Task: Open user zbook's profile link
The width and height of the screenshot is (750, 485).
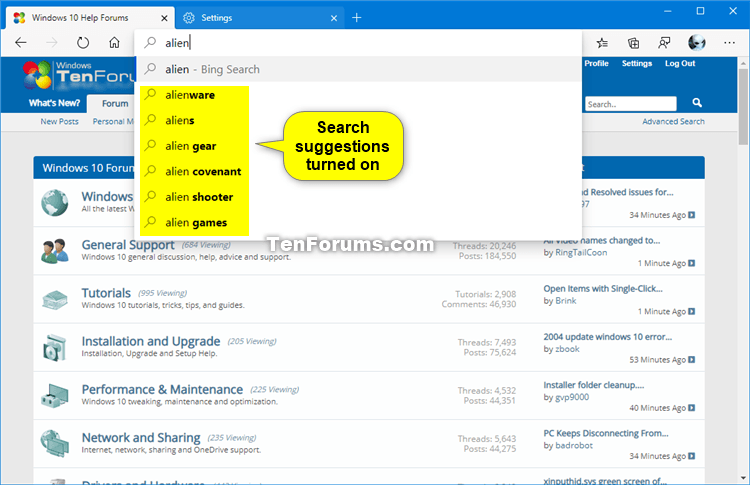Action: 567,349
